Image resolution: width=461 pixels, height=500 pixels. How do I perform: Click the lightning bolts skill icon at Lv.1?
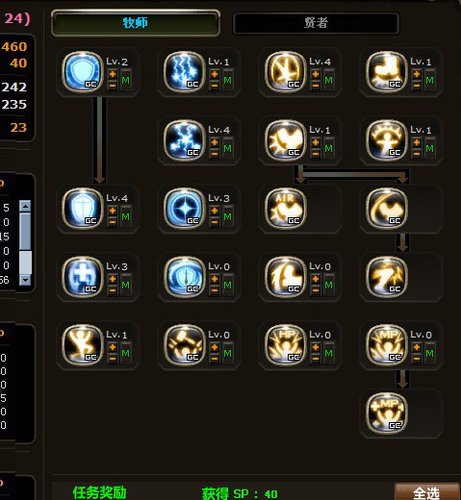coord(184,71)
